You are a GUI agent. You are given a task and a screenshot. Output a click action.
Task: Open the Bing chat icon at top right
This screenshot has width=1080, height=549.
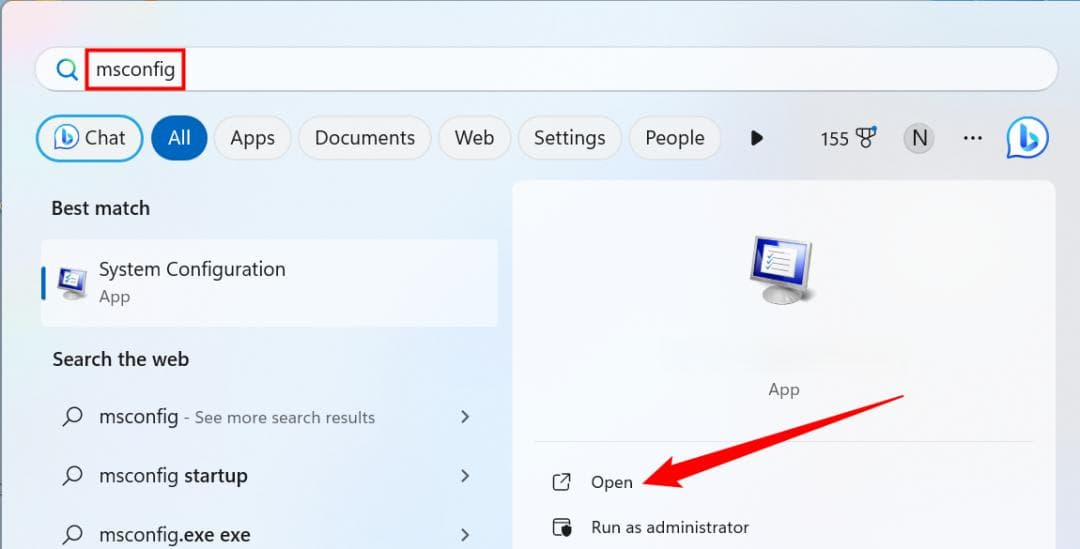(1028, 138)
